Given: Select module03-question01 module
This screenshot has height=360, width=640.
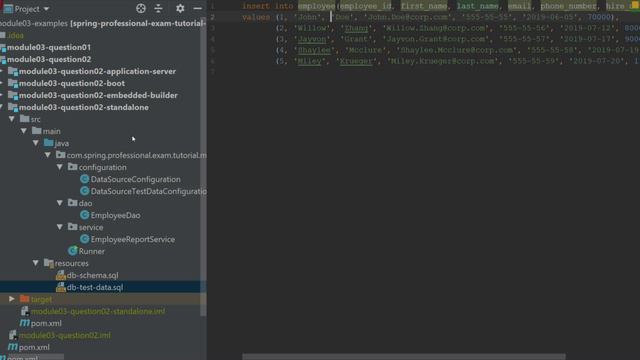Looking at the screenshot, I should click(x=49, y=47).
